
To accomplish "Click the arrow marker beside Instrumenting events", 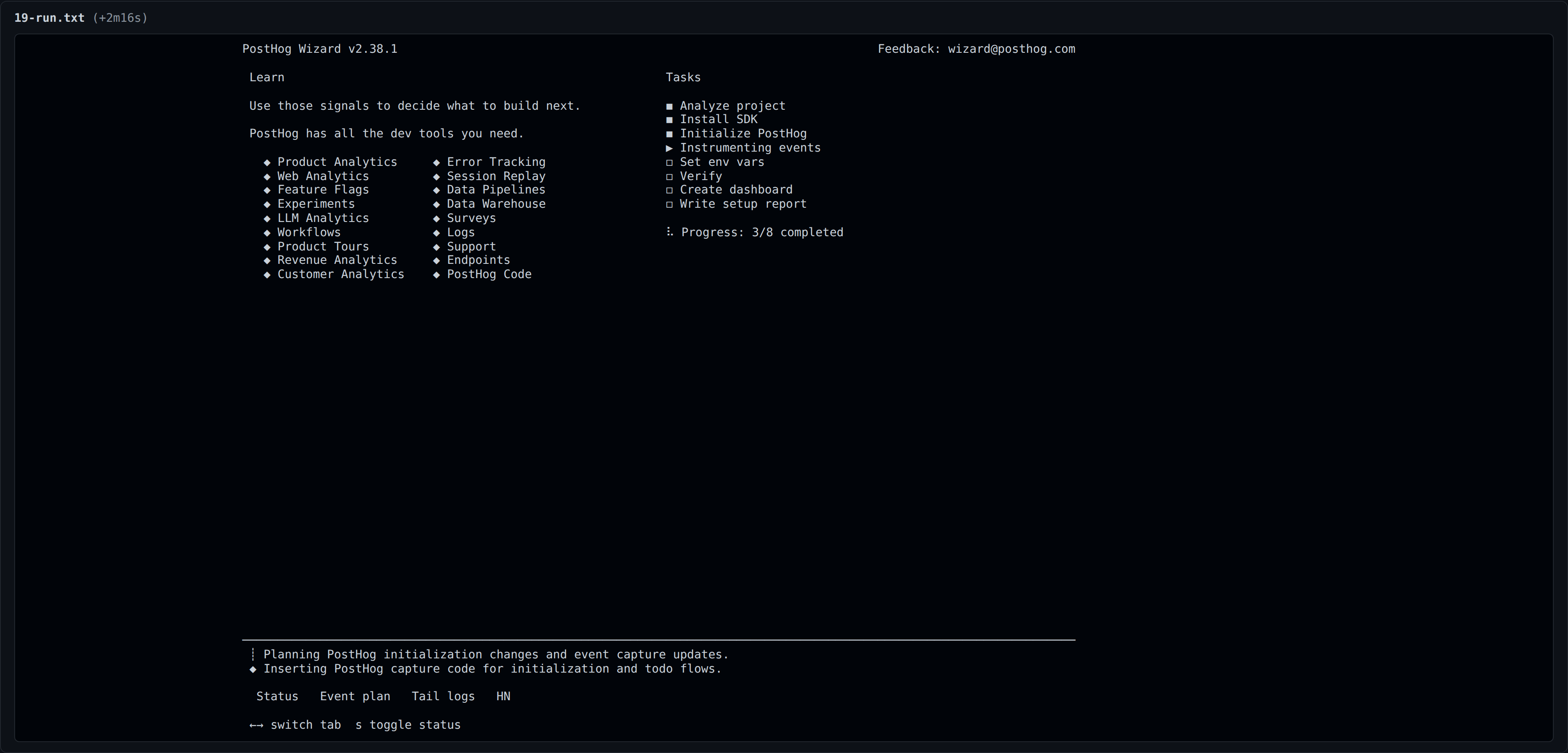I will tap(670, 148).
